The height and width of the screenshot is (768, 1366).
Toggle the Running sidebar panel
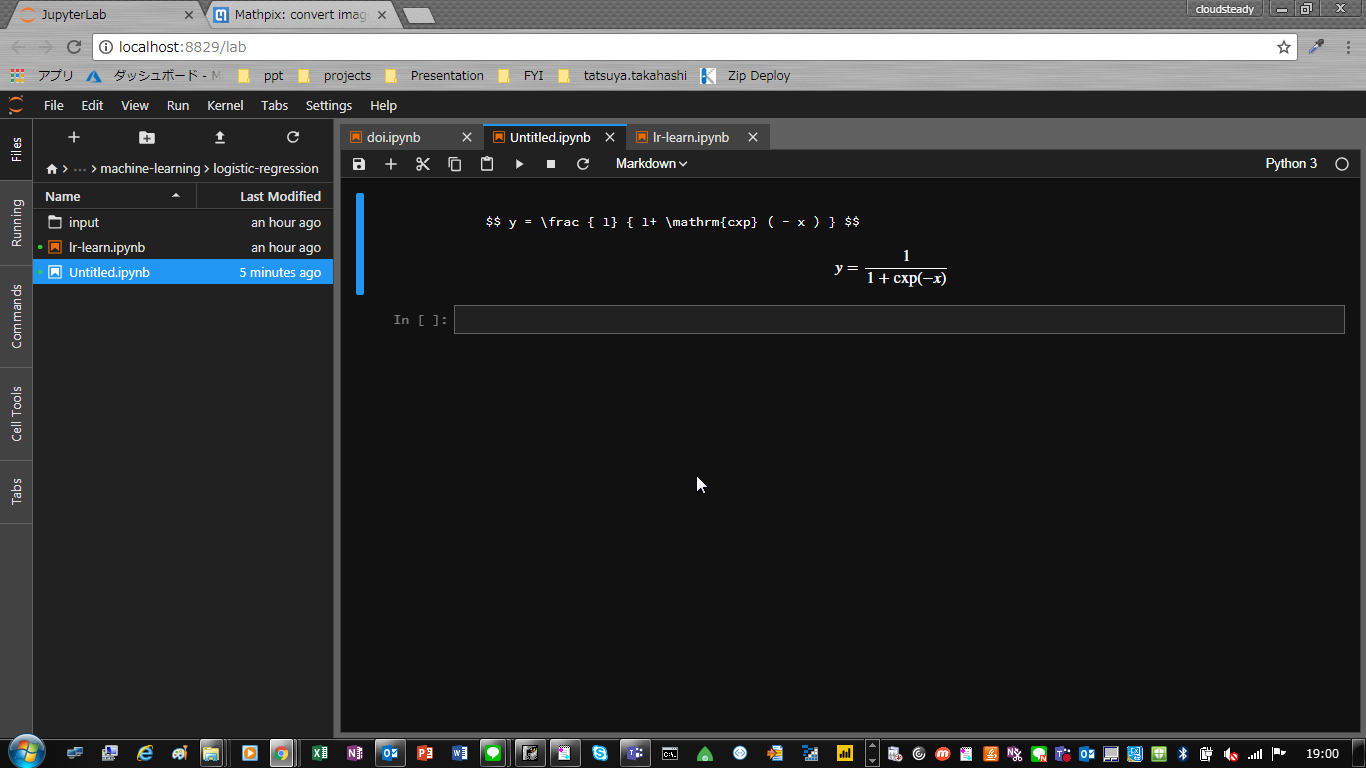point(15,214)
